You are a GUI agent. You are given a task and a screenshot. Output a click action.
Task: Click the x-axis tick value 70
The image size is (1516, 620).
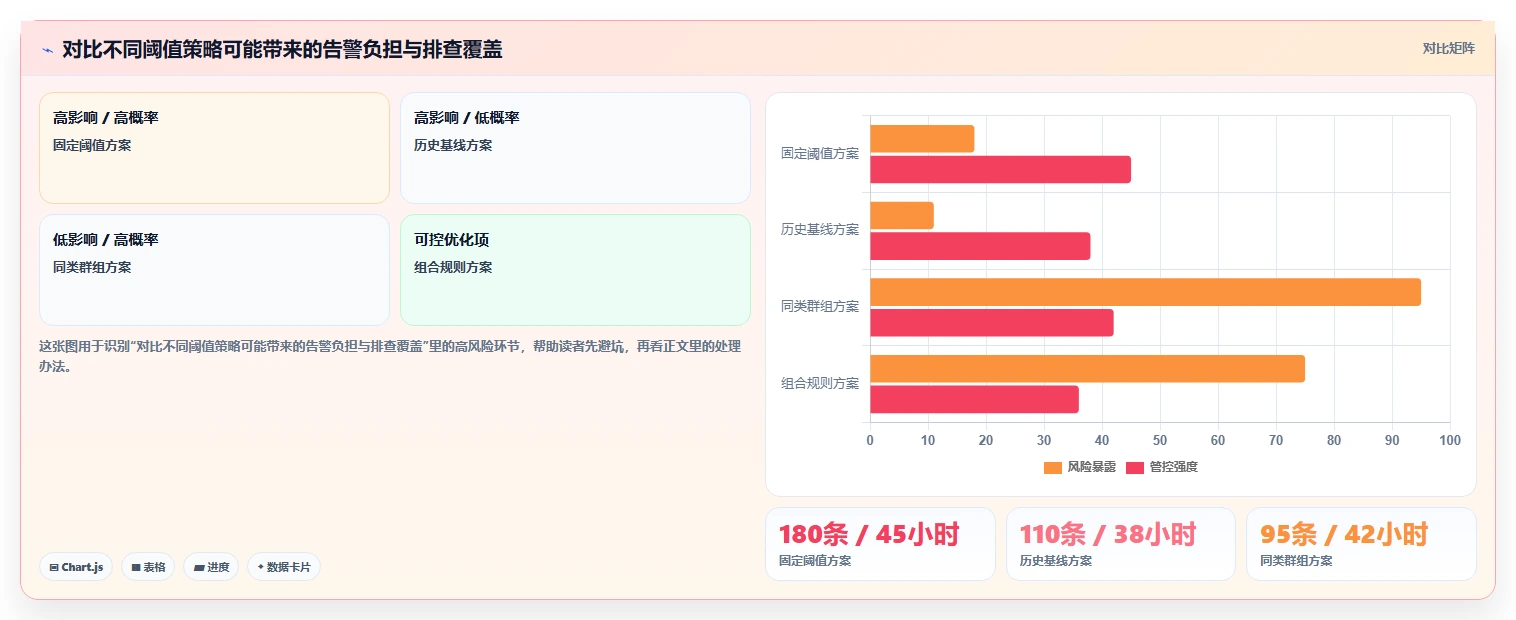click(x=1276, y=441)
